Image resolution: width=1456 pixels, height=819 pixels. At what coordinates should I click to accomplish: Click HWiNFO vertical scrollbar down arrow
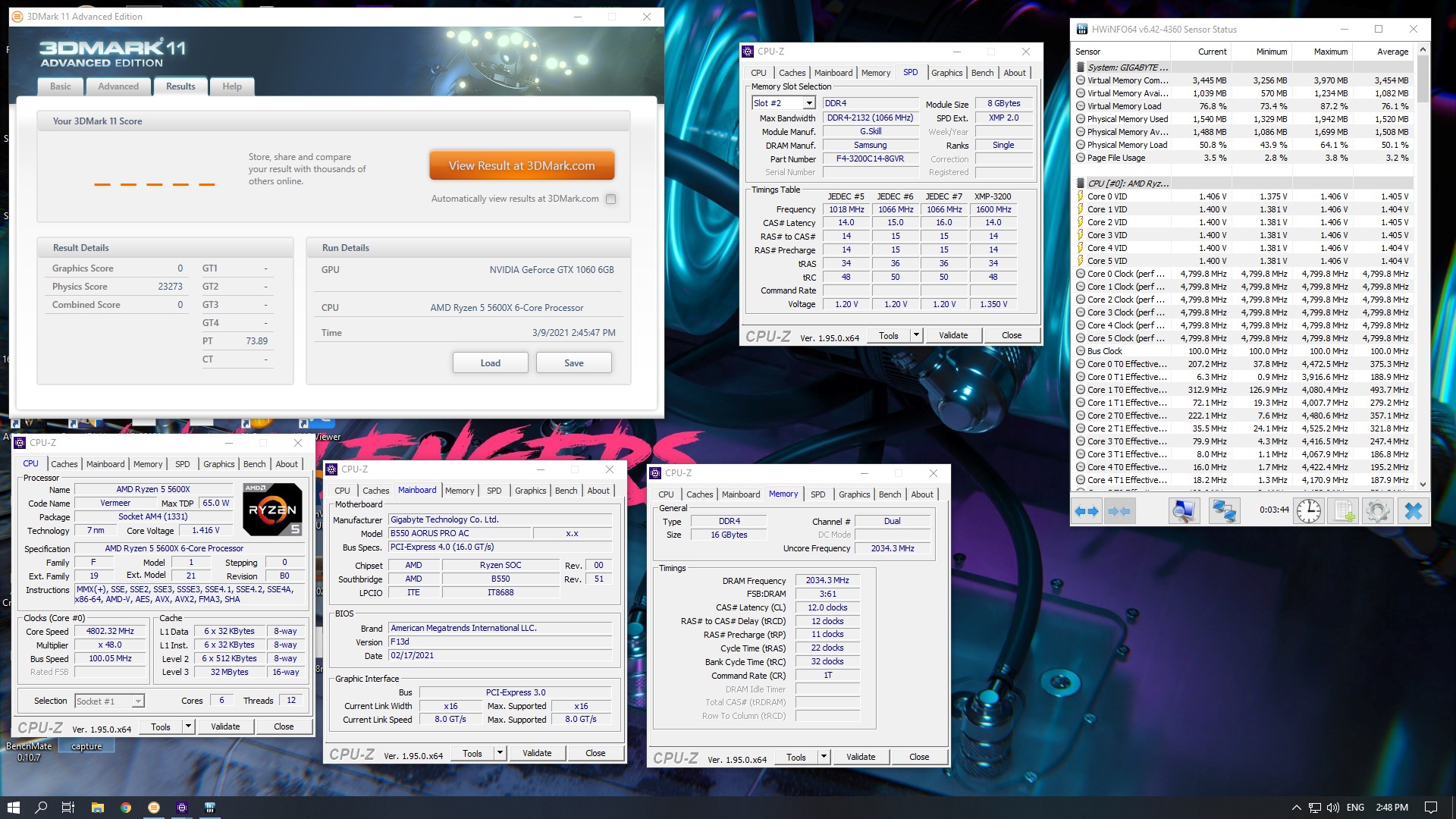coord(1423,484)
